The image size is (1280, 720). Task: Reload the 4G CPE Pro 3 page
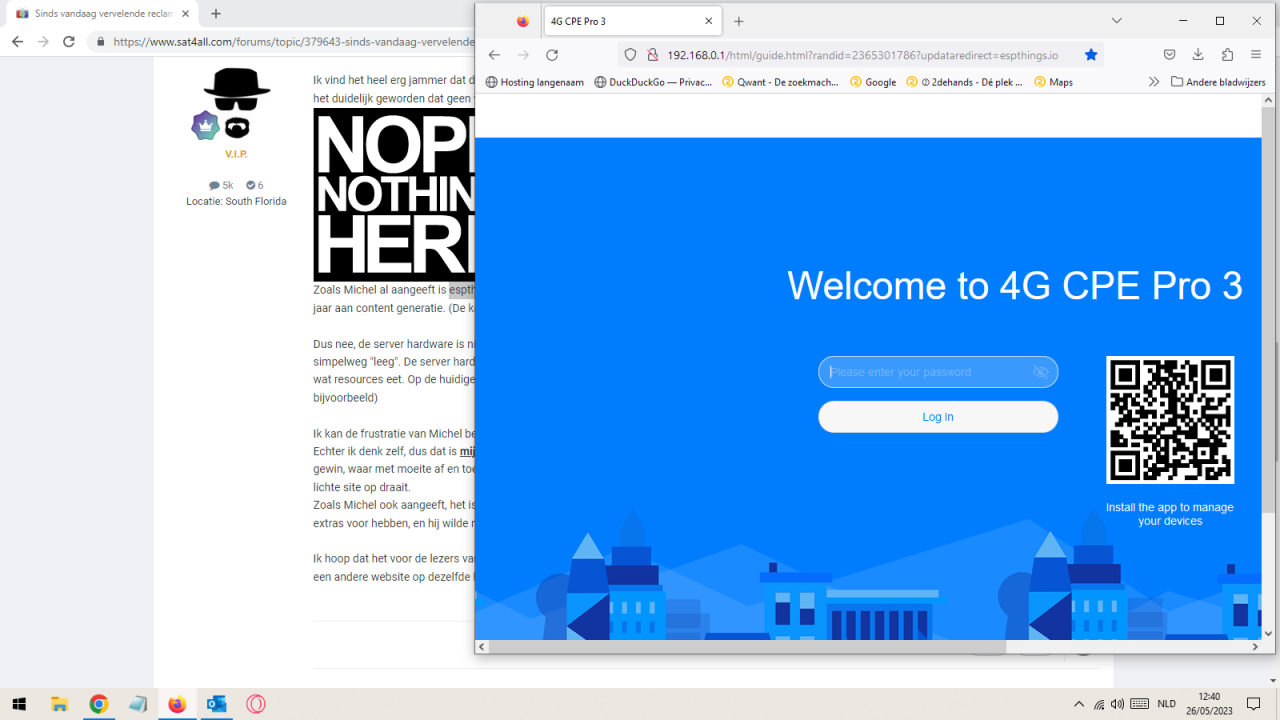(x=552, y=55)
